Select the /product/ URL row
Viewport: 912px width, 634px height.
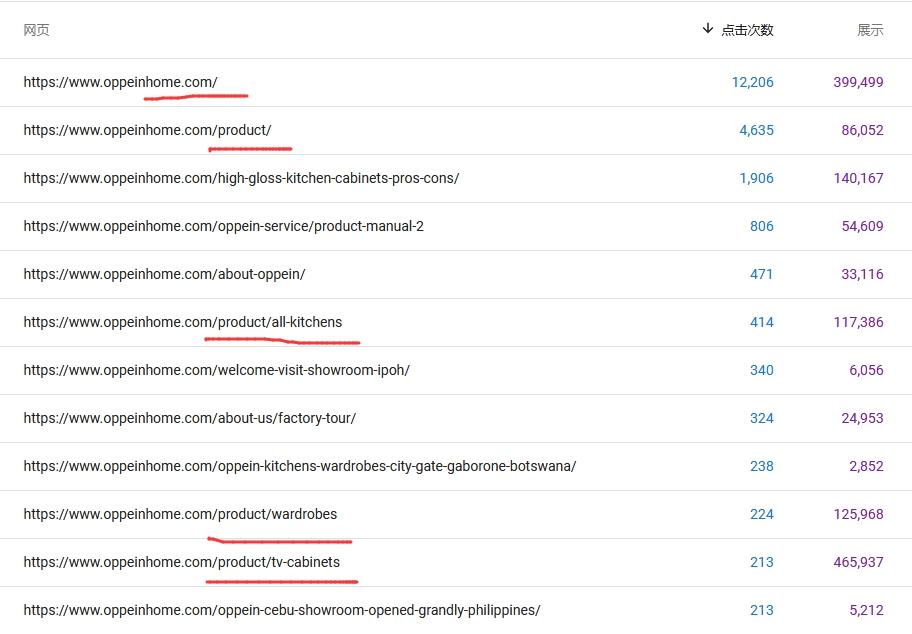pos(147,130)
